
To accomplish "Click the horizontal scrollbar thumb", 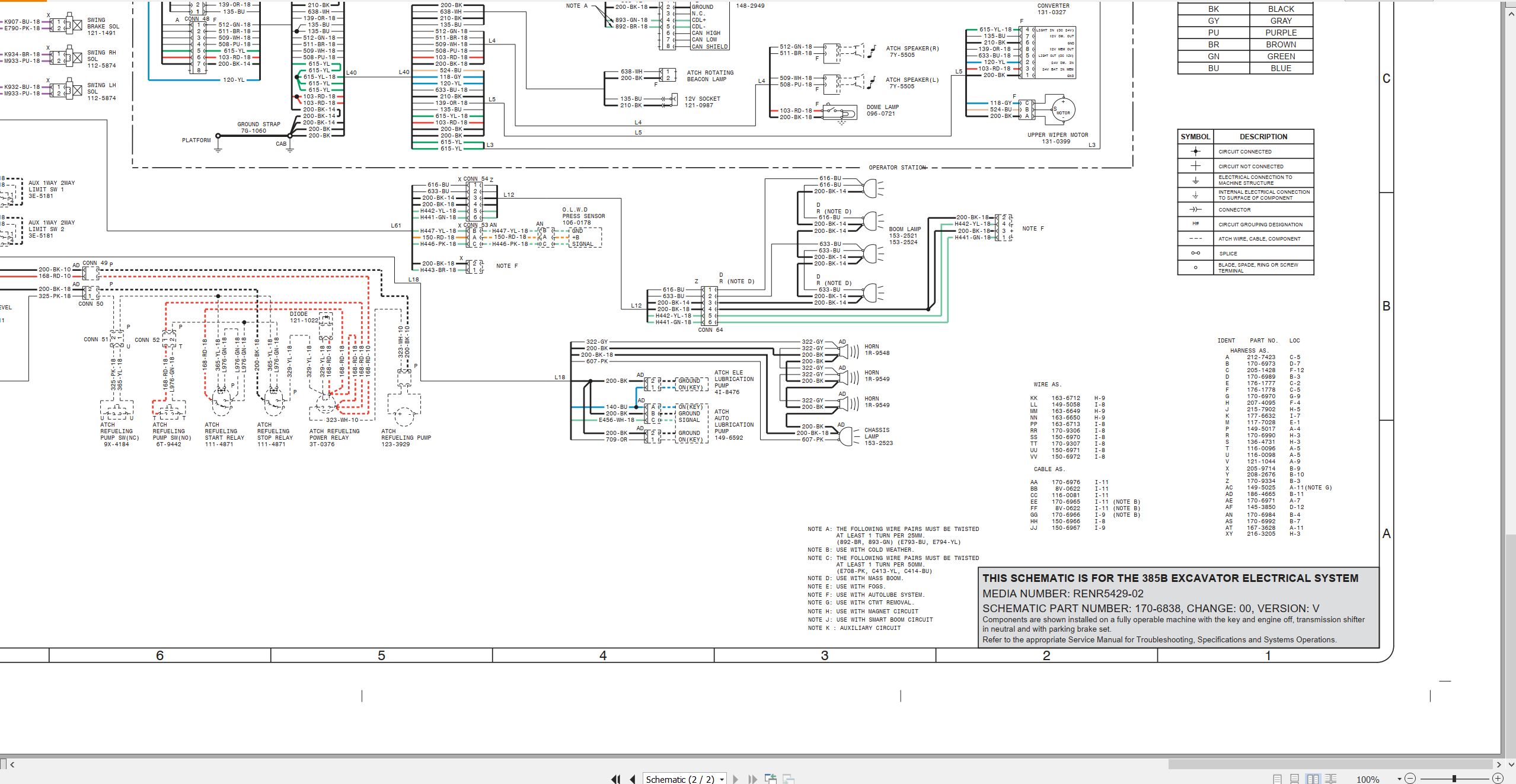I will [x=1330, y=764].
